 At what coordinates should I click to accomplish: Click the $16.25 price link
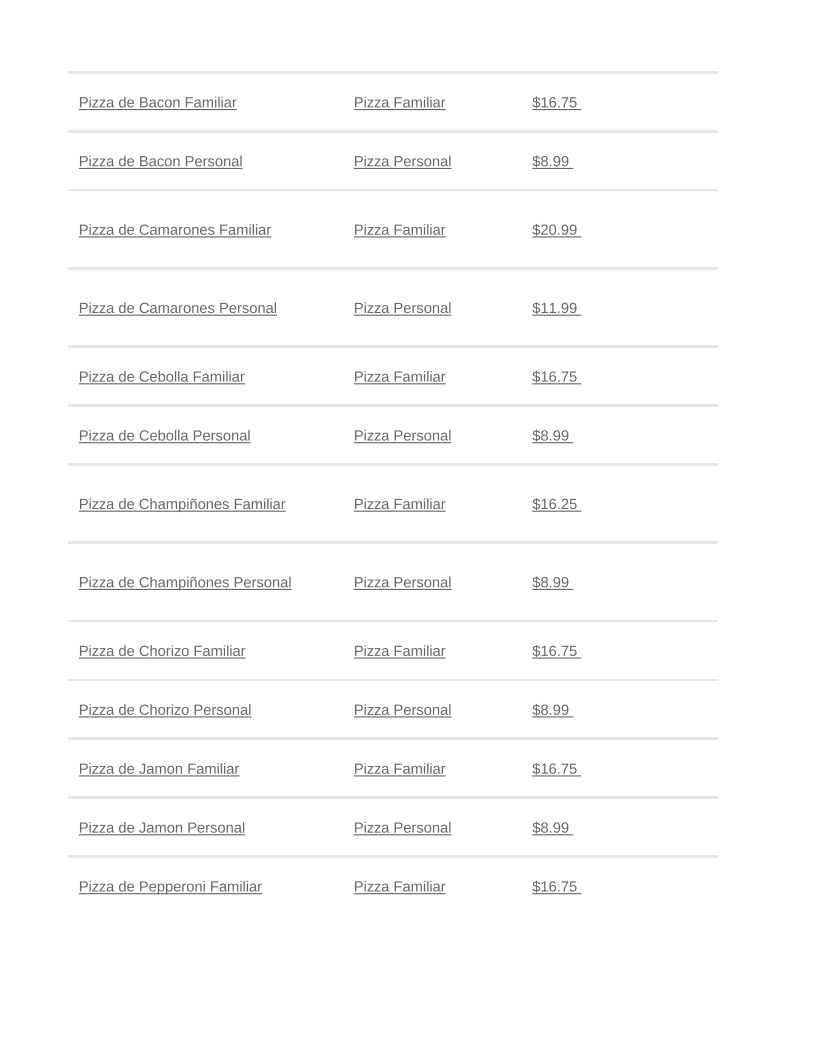(555, 504)
